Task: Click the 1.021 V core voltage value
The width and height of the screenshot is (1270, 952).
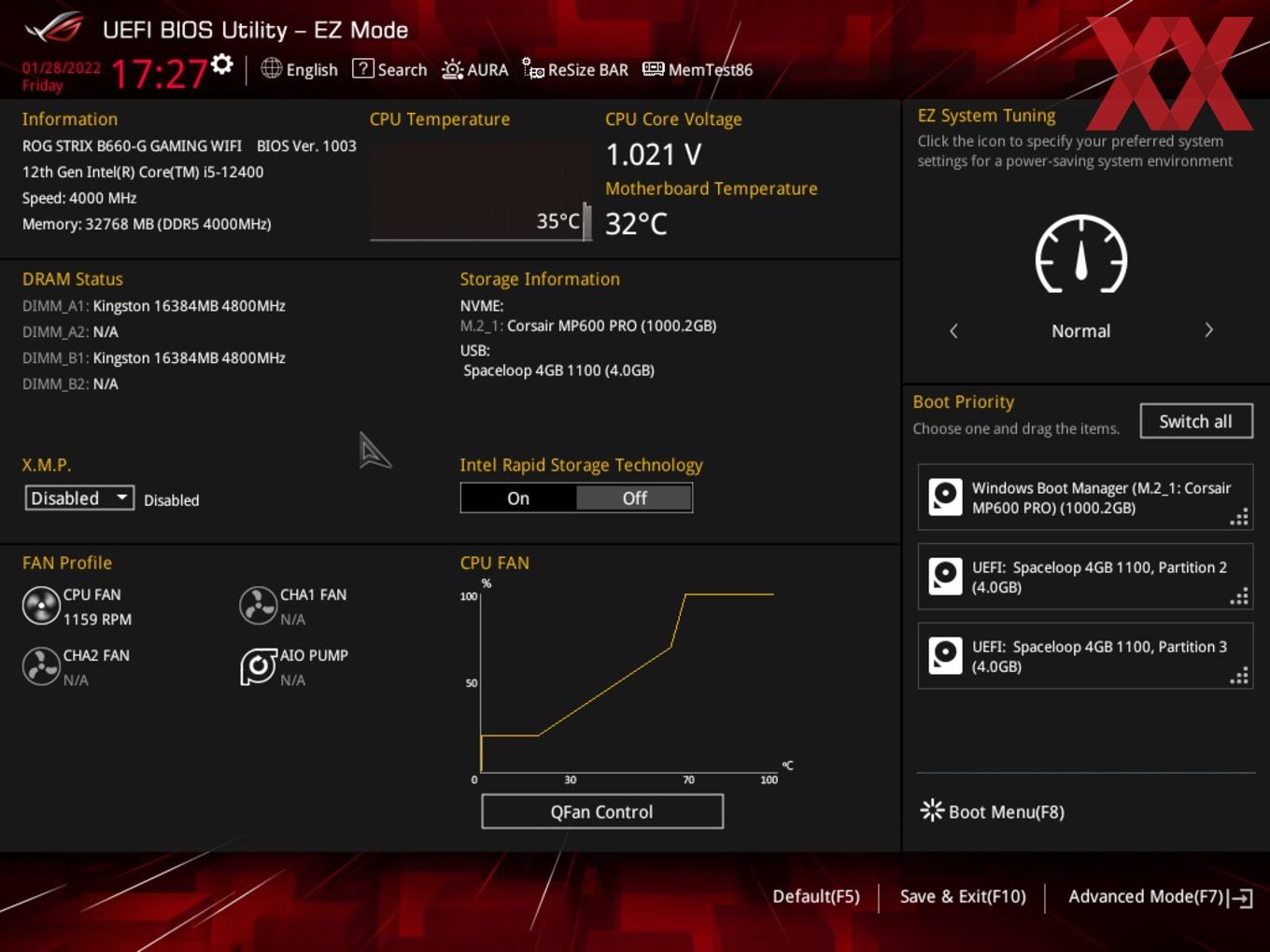Action: [654, 154]
